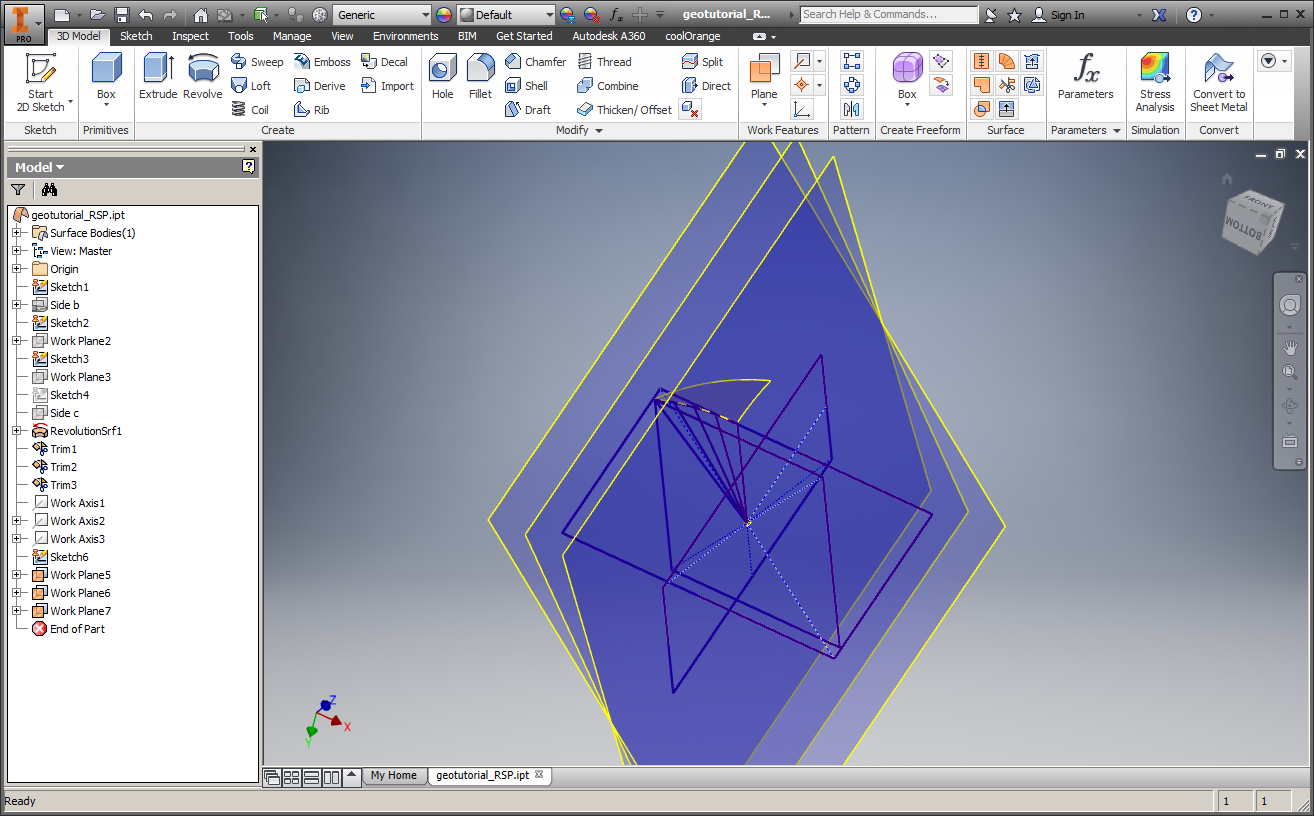Select the Hole tool
The height and width of the screenshot is (816, 1314).
443,77
